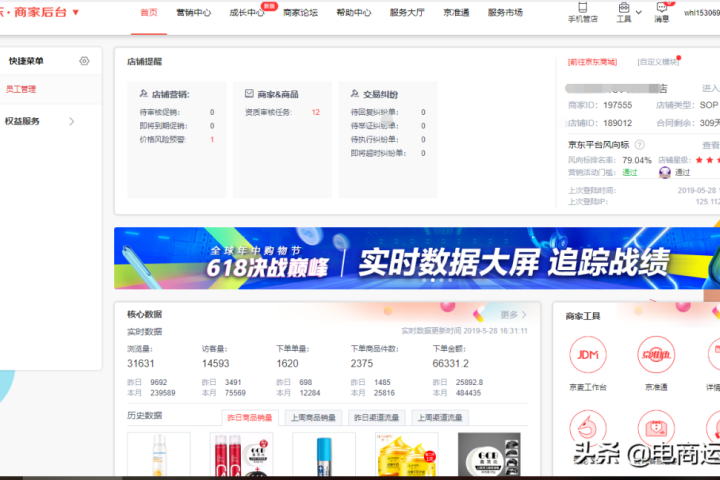The image size is (720, 480).
Task: Open the 帮助中心 menu
Action: (x=354, y=12)
